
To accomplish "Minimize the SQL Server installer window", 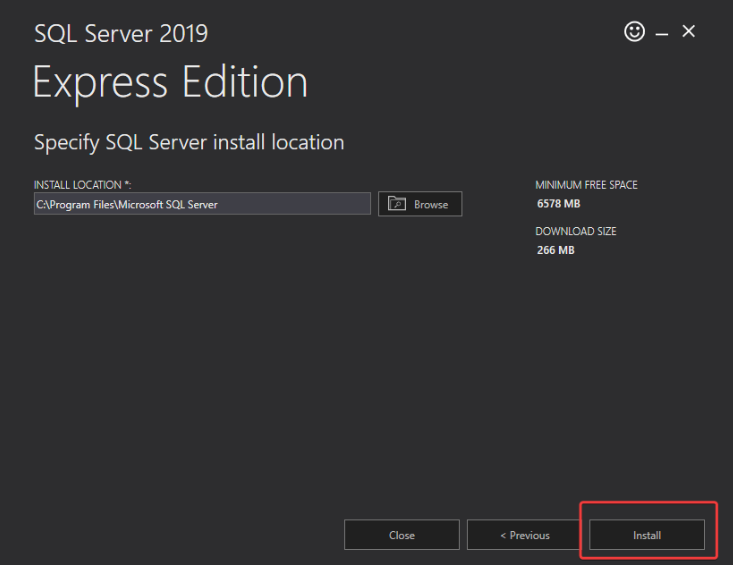I will pos(661,34).
